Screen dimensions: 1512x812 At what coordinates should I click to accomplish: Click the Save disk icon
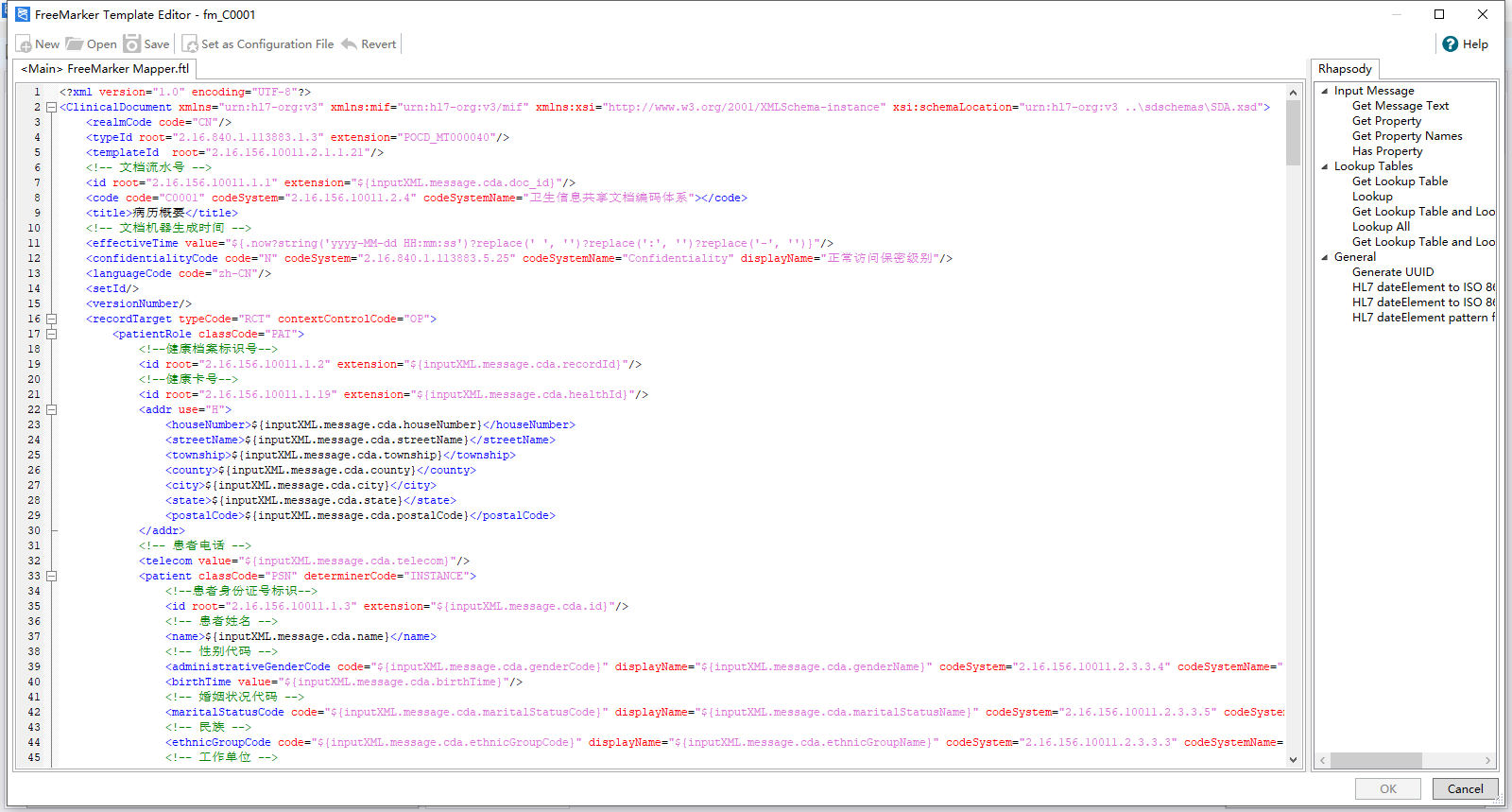[x=132, y=44]
